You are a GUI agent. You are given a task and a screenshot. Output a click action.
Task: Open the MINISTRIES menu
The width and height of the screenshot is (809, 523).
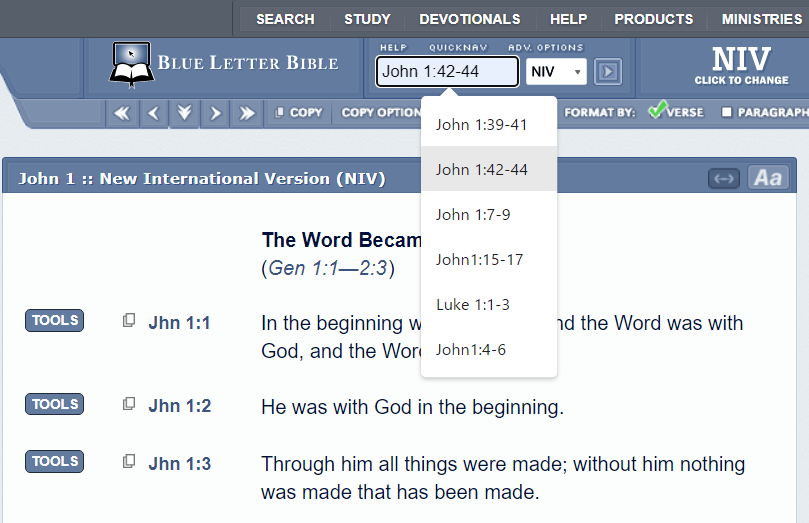tap(762, 19)
